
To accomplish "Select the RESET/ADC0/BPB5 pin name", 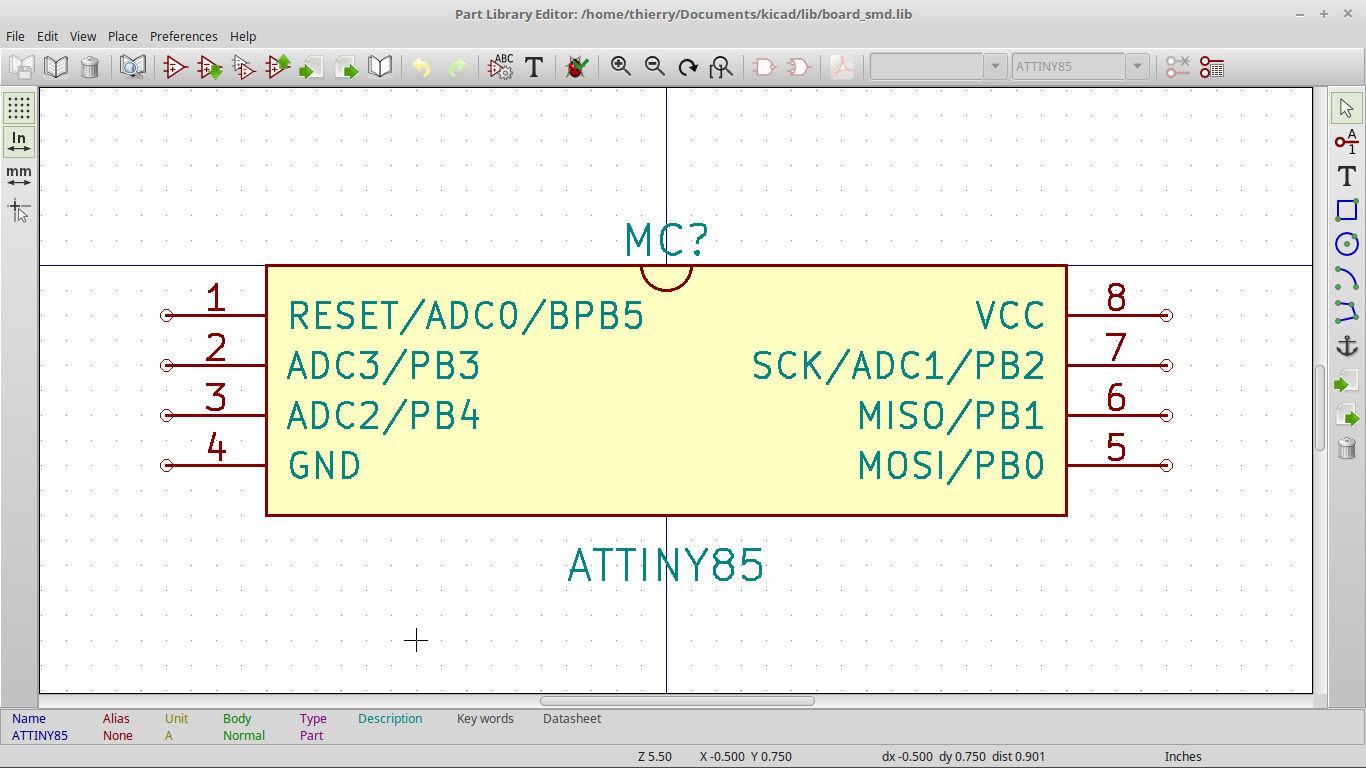I will 466,316.
